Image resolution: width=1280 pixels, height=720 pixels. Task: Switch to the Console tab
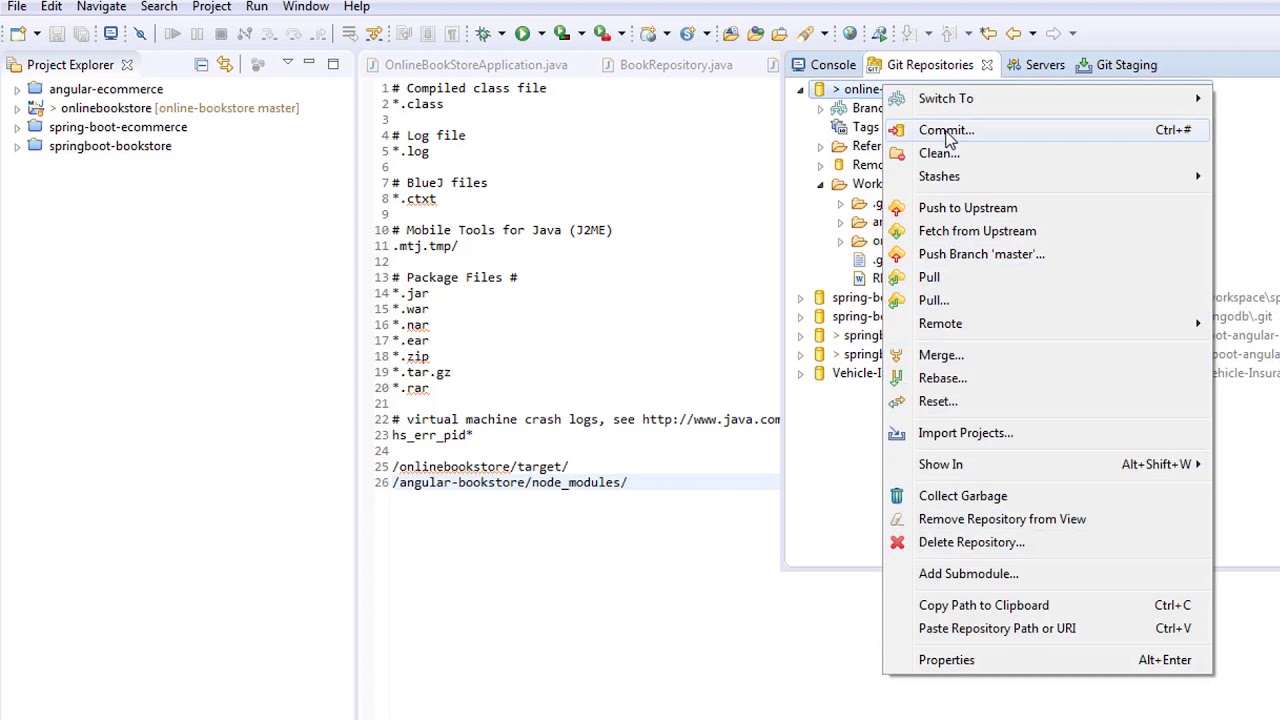(x=823, y=65)
